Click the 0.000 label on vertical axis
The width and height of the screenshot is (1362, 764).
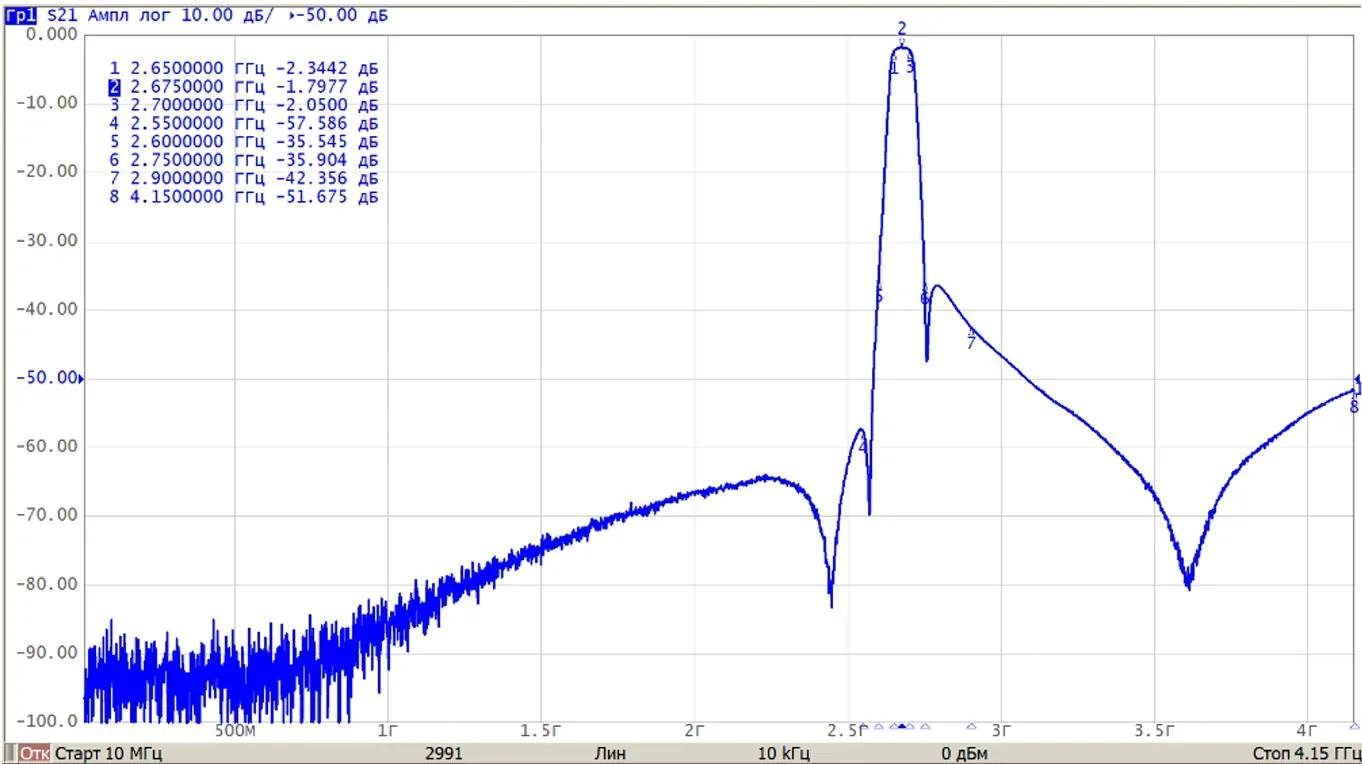point(52,34)
